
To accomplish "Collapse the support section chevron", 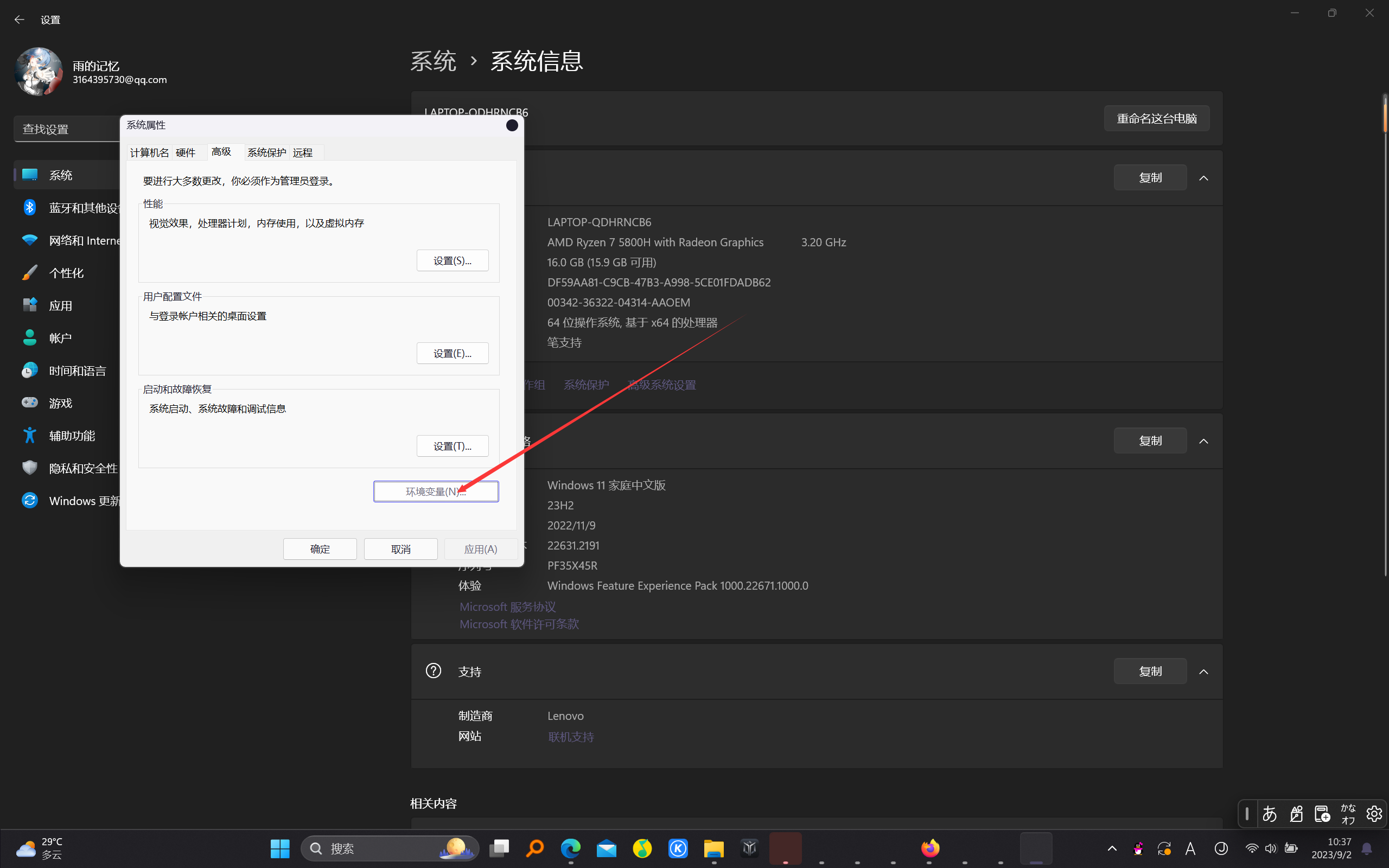I will coord(1203,671).
